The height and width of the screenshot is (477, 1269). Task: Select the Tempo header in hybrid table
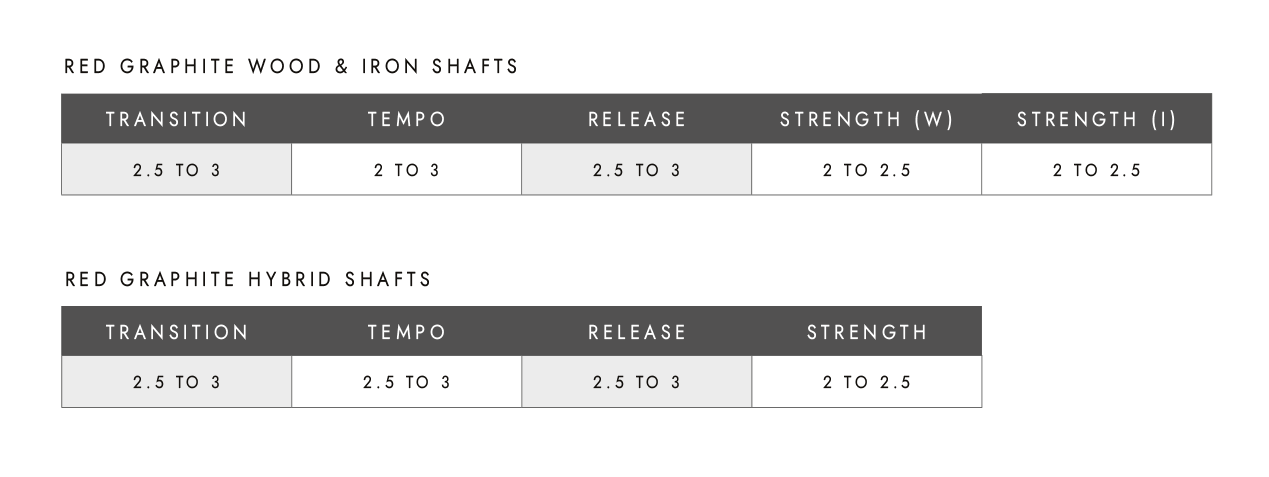(x=407, y=332)
